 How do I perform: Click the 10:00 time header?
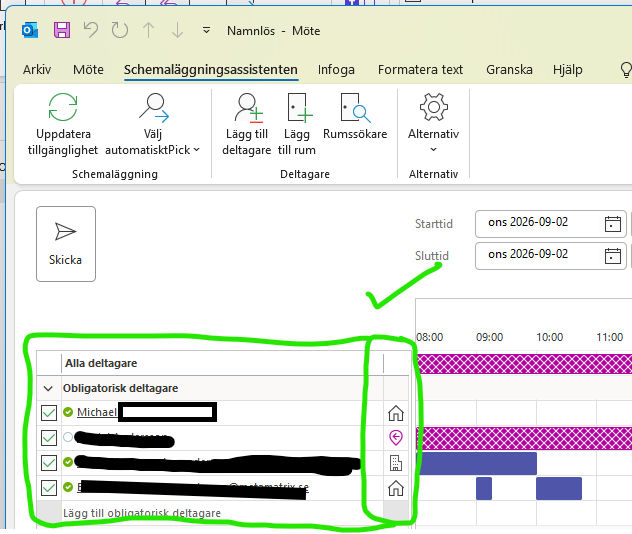pos(549,337)
